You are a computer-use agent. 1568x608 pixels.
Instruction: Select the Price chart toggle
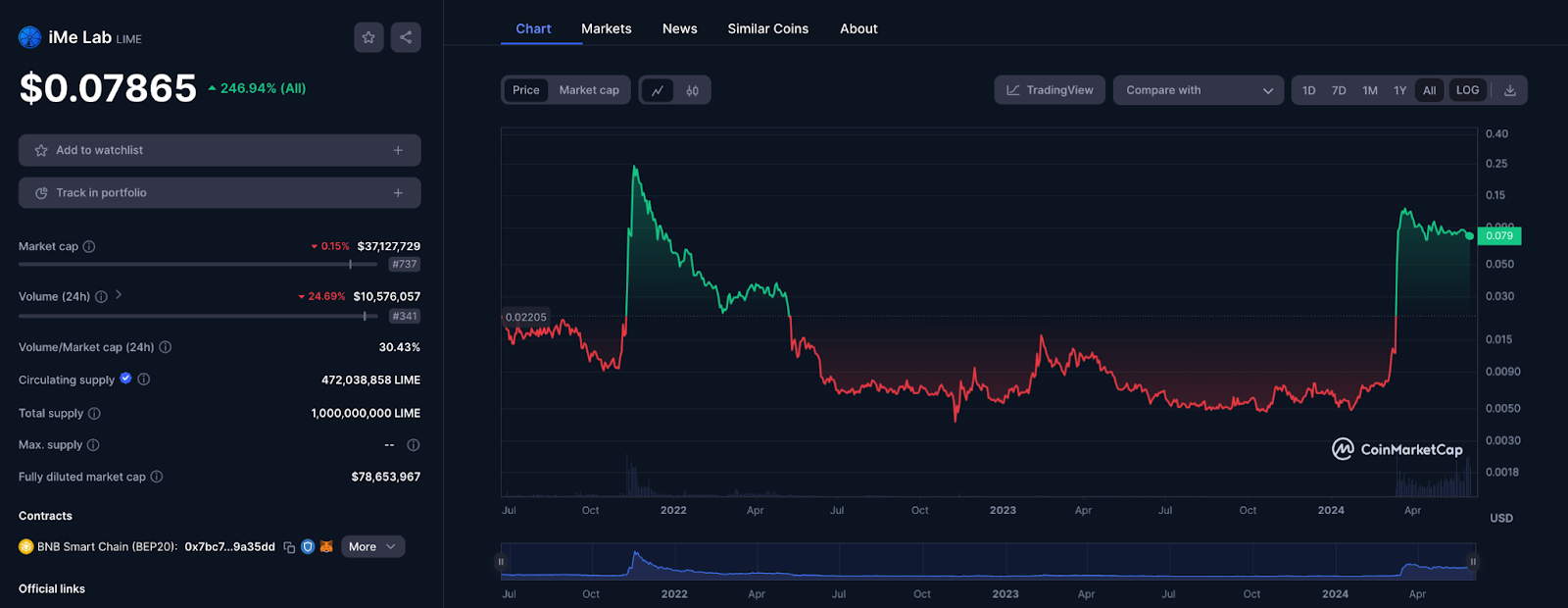point(526,90)
